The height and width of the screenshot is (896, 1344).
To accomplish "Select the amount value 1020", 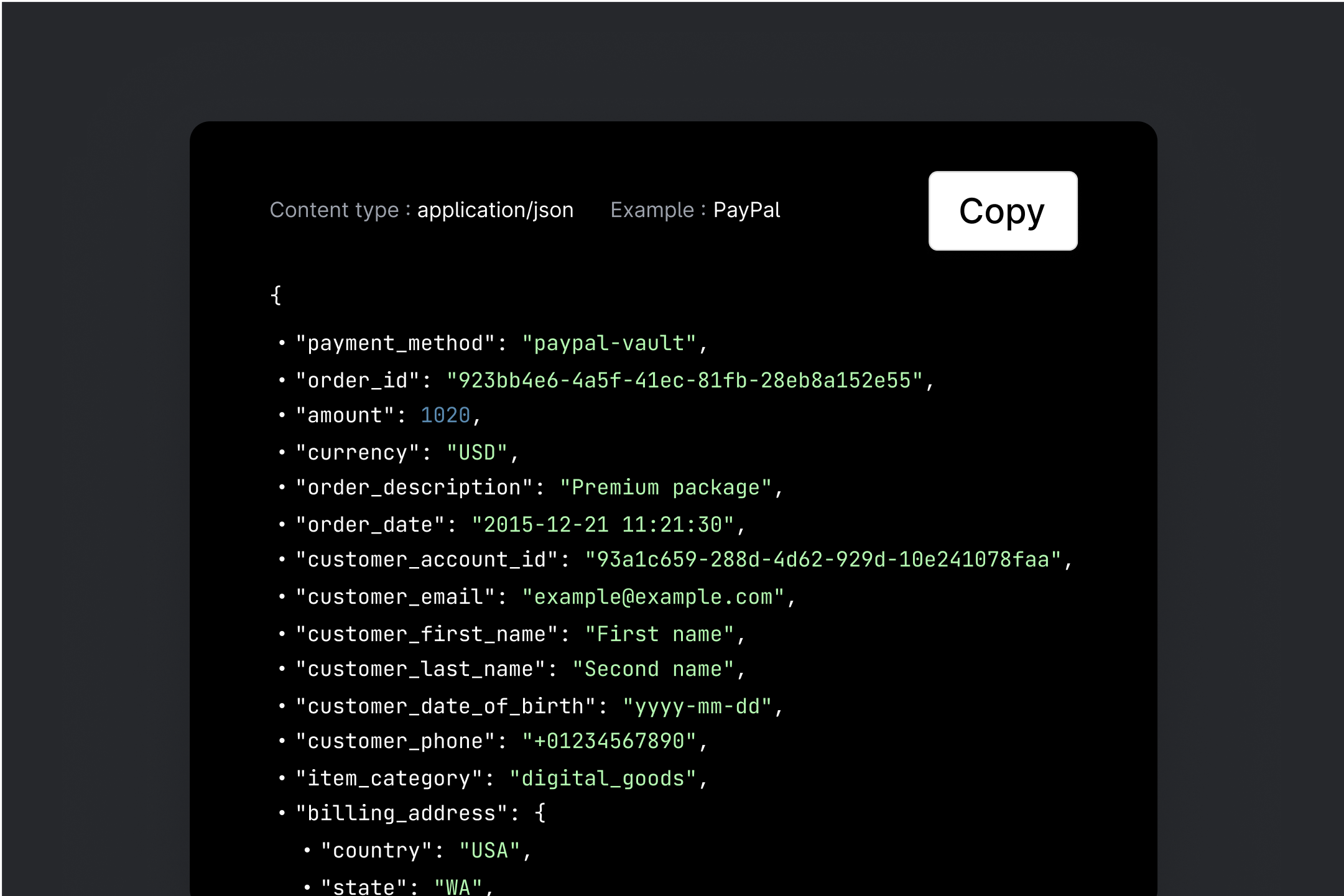I will pyautogui.click(x=444, y=415).
